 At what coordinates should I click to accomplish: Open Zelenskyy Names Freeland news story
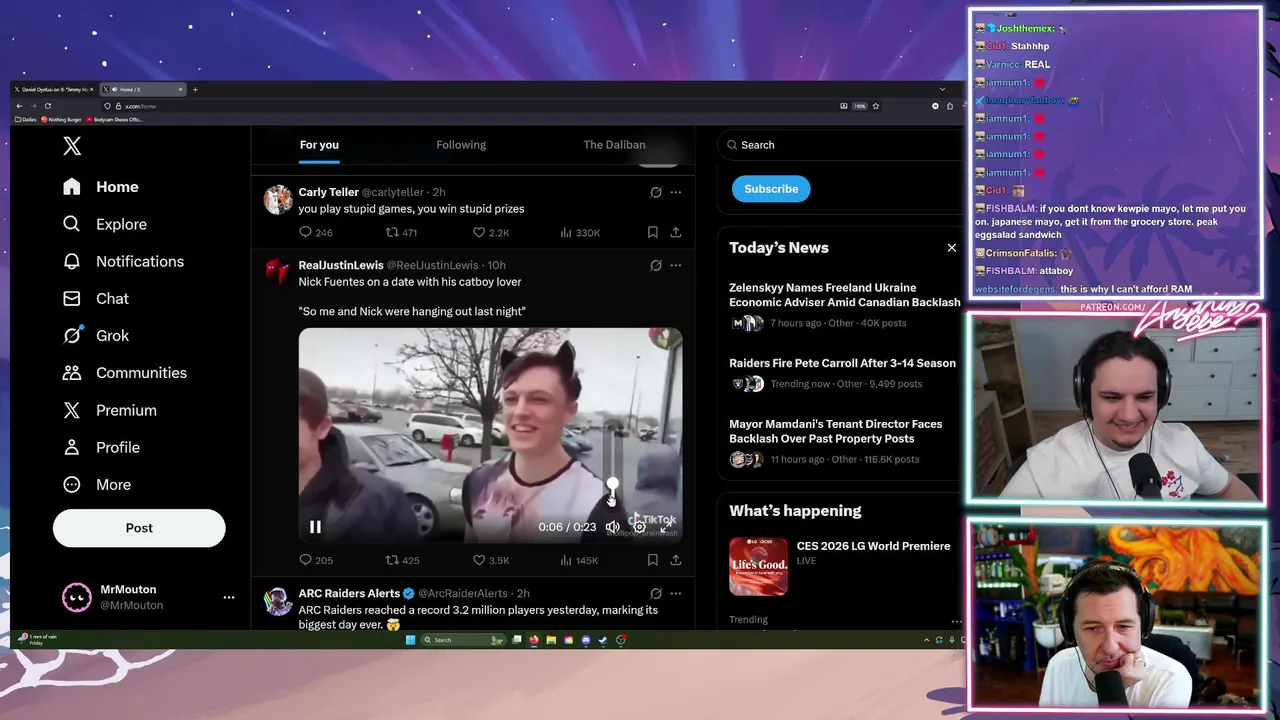point(844,295)
